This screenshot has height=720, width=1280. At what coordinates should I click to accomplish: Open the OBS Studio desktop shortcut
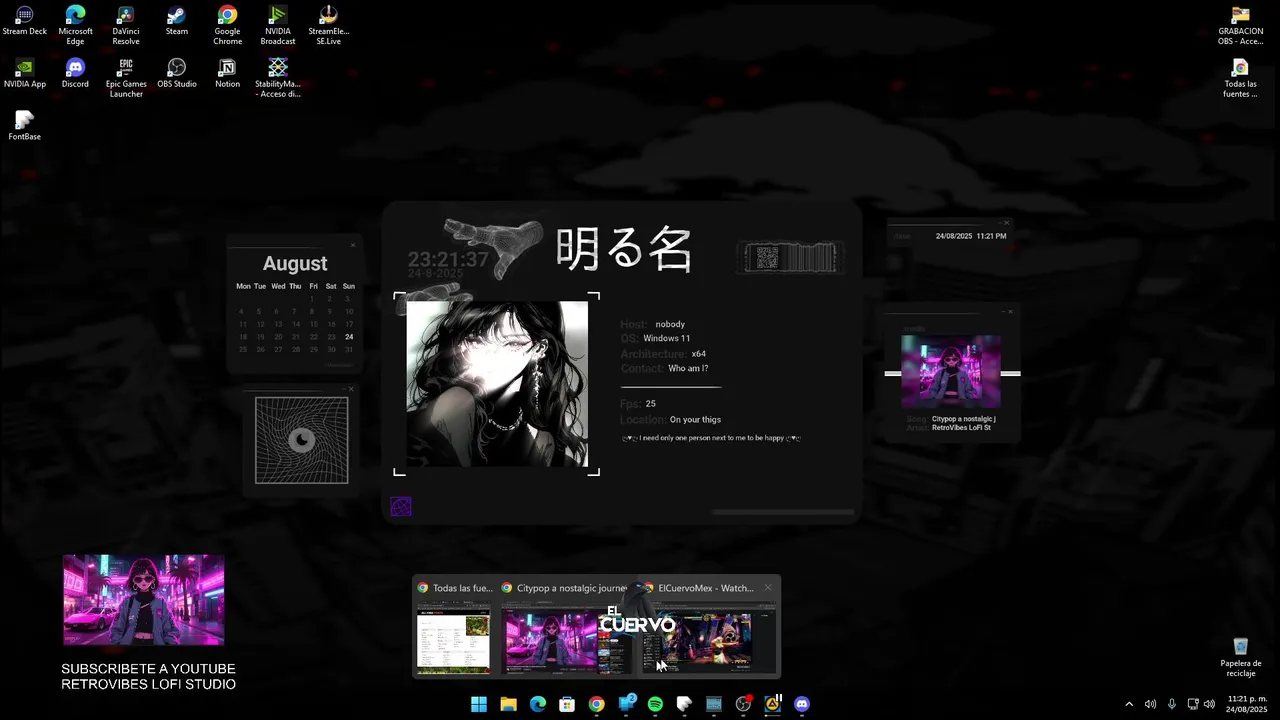point(176,73)
